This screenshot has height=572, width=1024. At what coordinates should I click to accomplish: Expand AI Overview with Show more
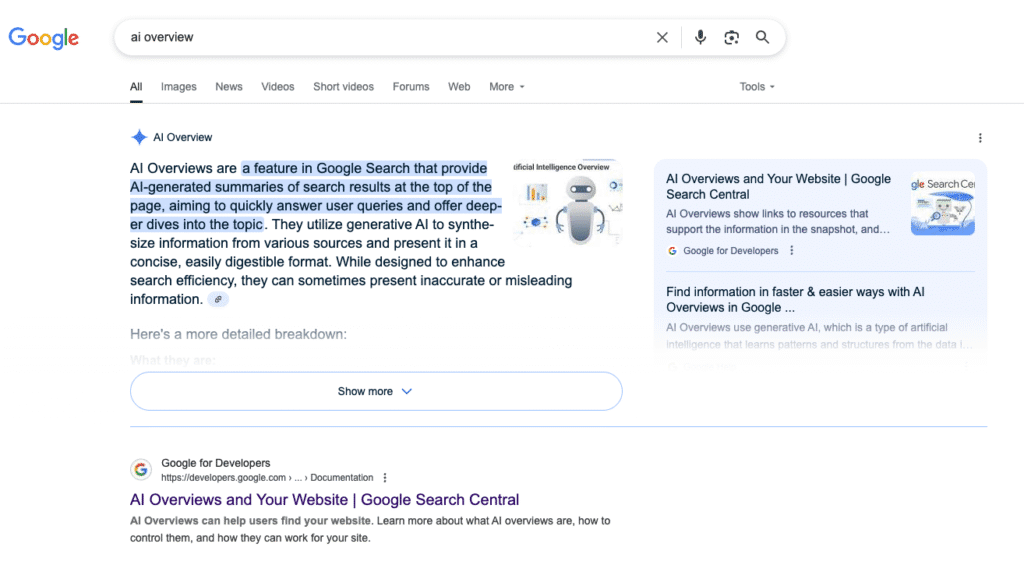pos(376,391)
